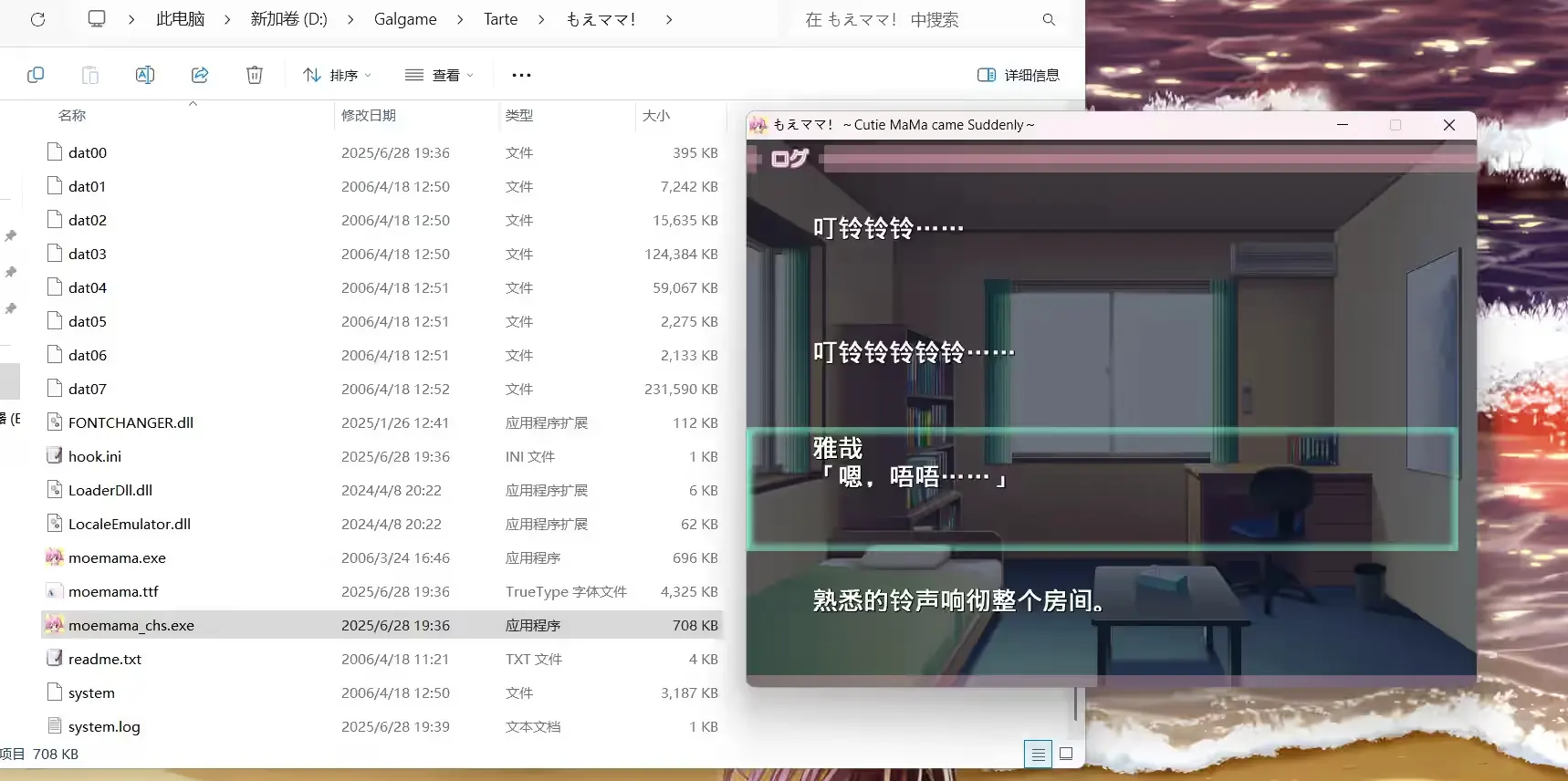Click the paste icon in Explorer toolbar
Viewport: 1568px width, 781px height.
click(x=90, y=75)
